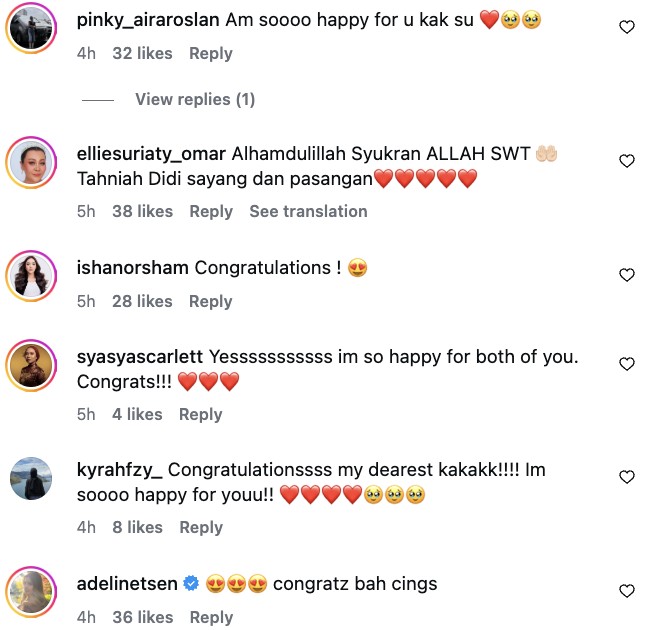648x630 pixels.
Task: Expand View replies (1) under pinky_airaroslan
Action: coord(195,100)
